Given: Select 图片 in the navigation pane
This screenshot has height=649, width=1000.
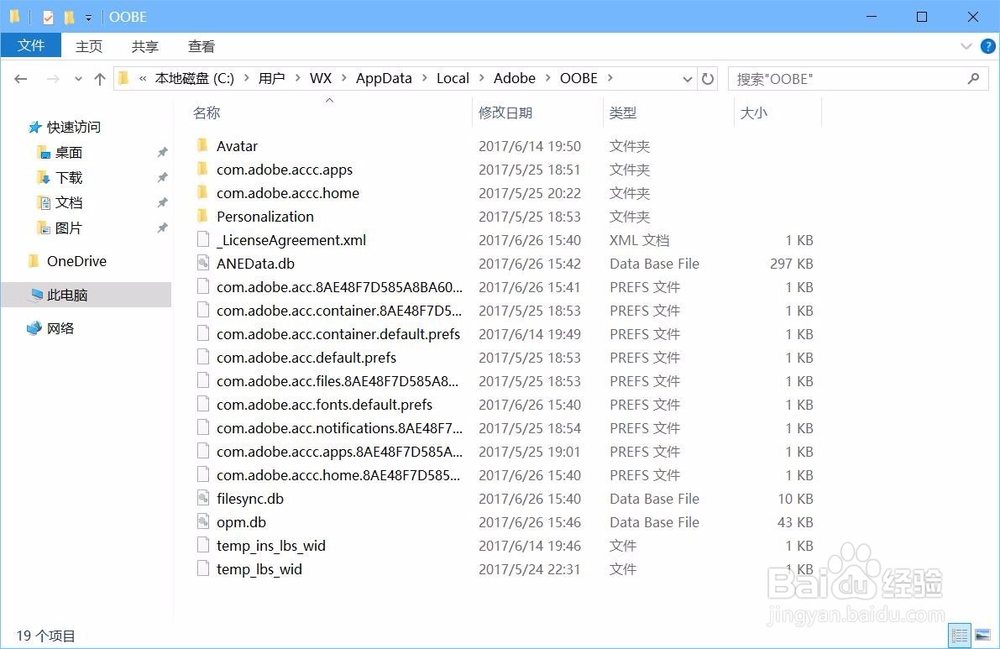Looking at the screenshot, I should coord(68,228).
